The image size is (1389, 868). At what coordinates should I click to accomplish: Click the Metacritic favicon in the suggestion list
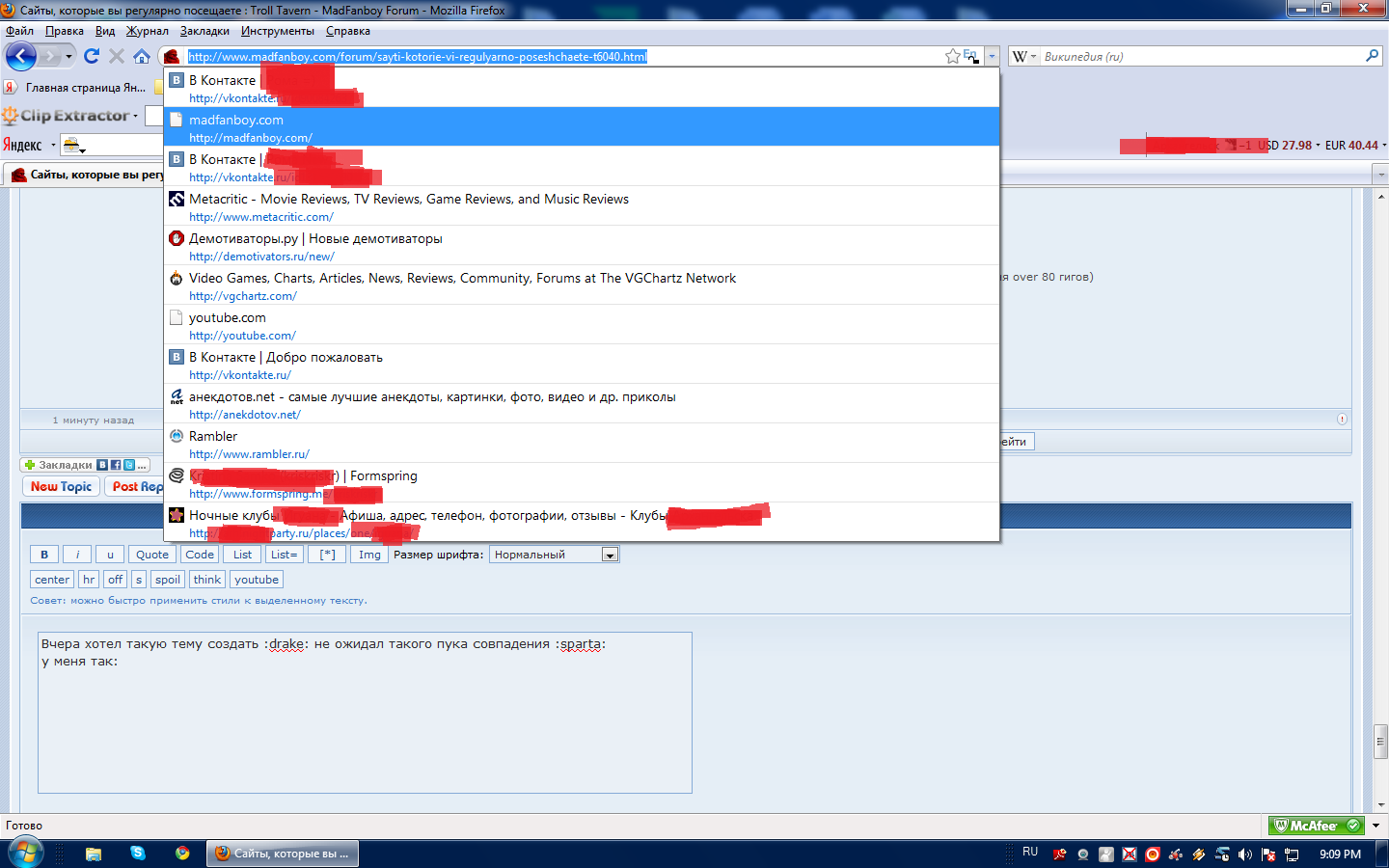tap(177, 199)
